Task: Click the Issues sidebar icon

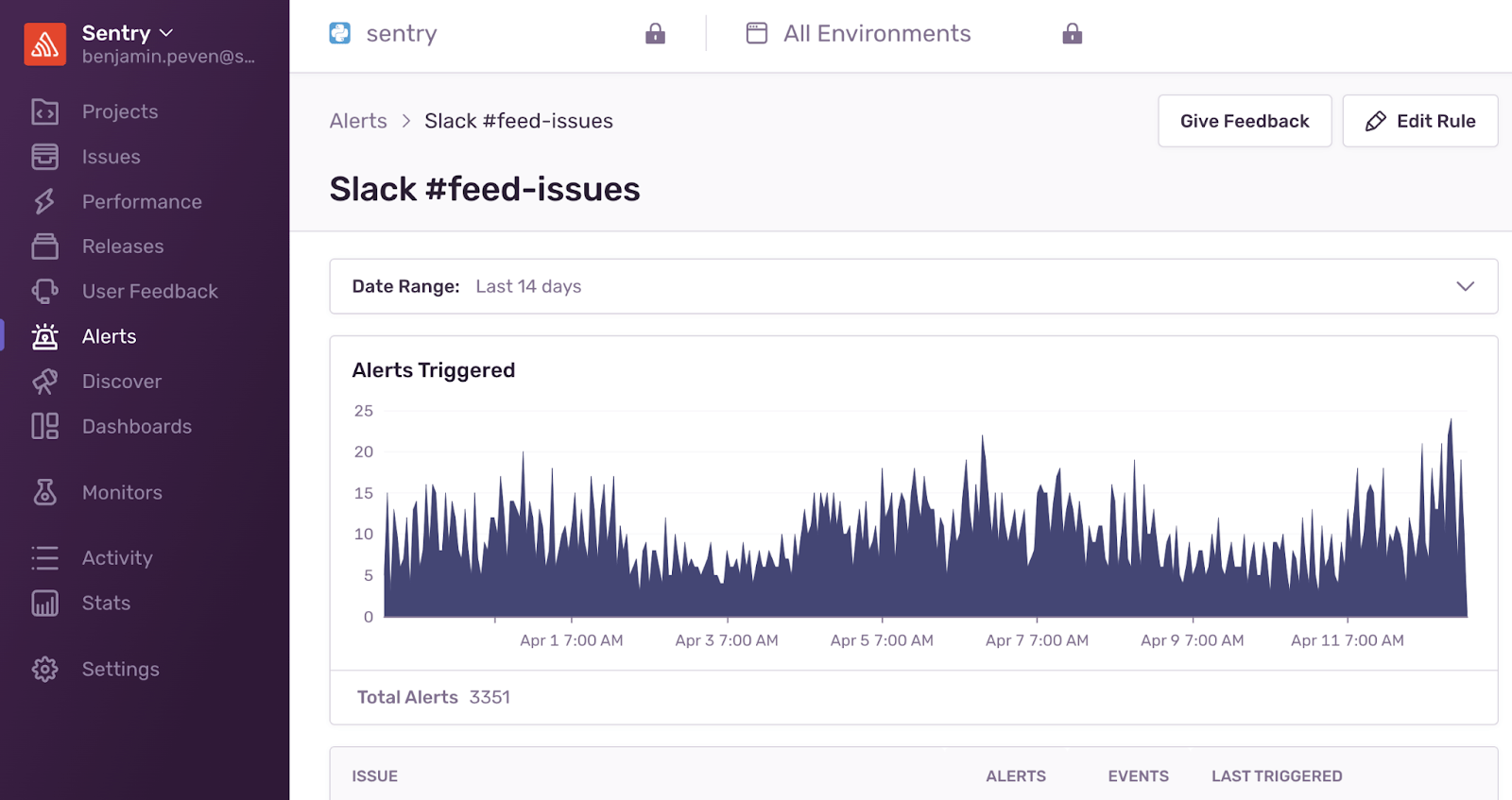Action: pyautogui.click(x=44, y=157)
